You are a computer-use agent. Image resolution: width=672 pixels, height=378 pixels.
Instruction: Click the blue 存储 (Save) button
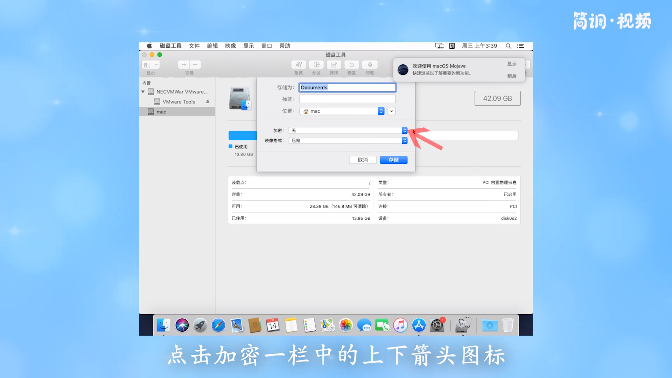(x=393, y=160)
